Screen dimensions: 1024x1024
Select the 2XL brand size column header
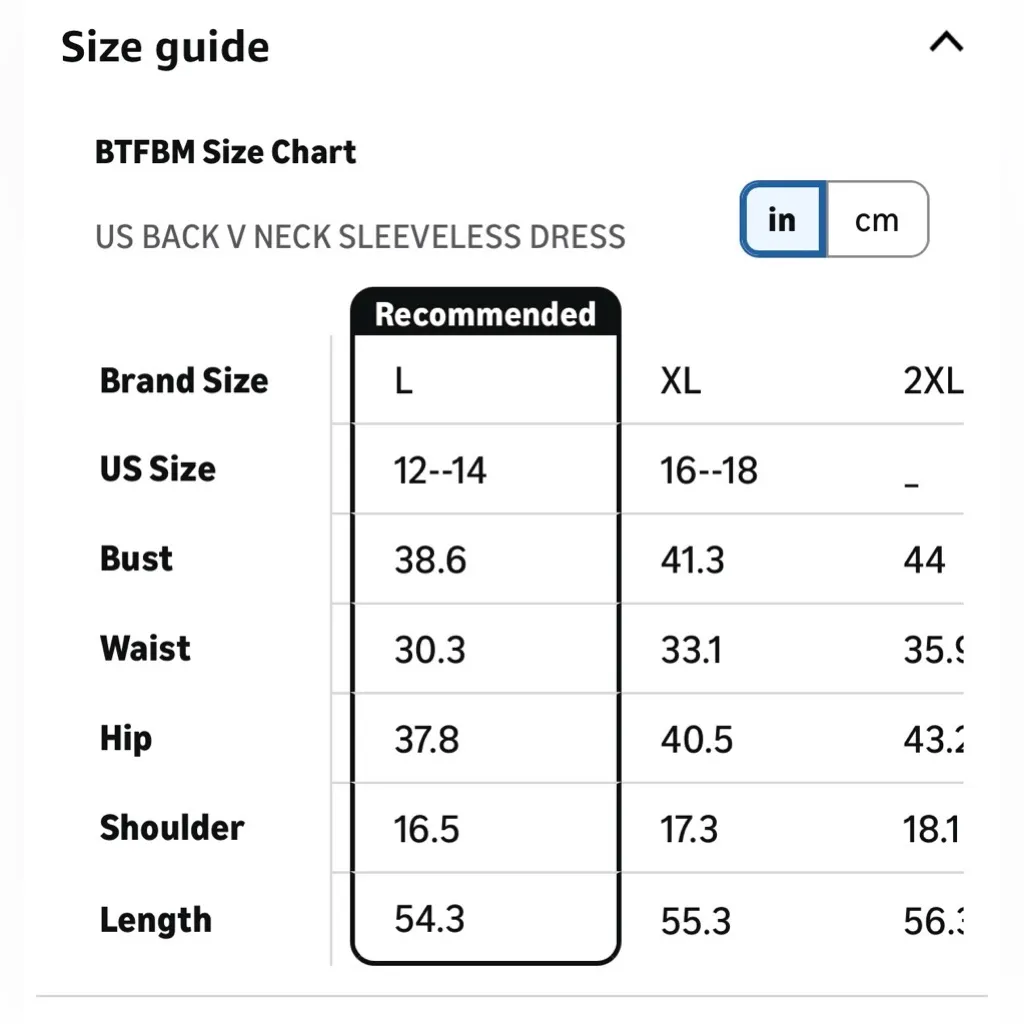(932, 381)
